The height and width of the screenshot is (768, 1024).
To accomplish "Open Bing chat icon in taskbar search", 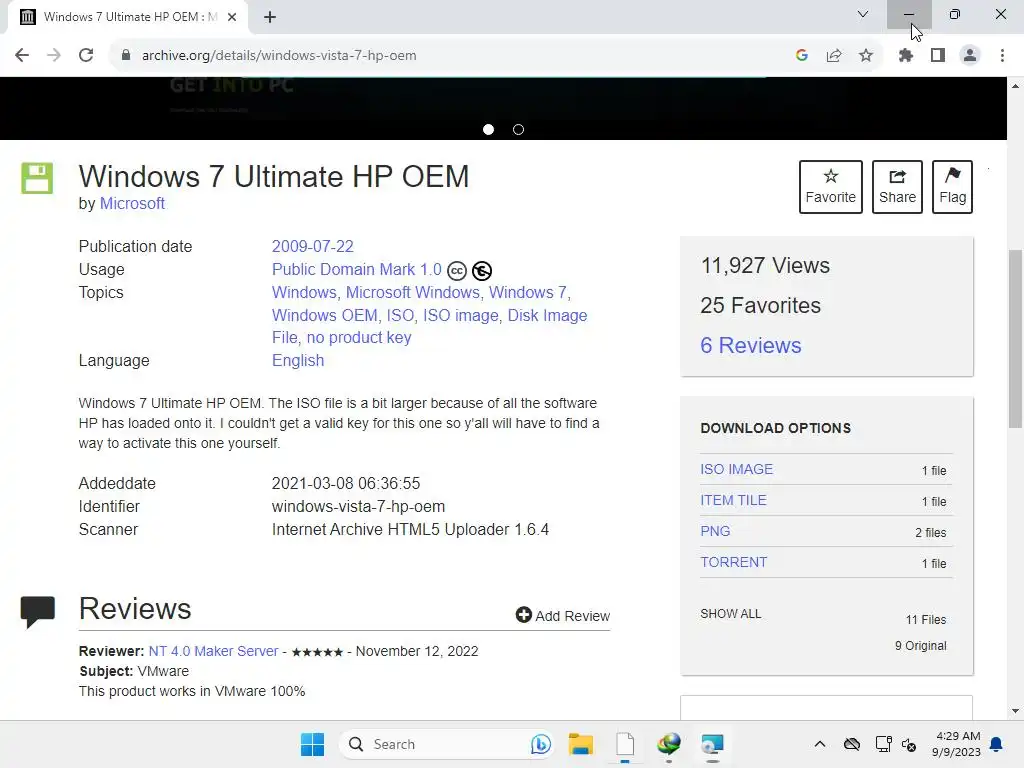I will coord(541,744).
